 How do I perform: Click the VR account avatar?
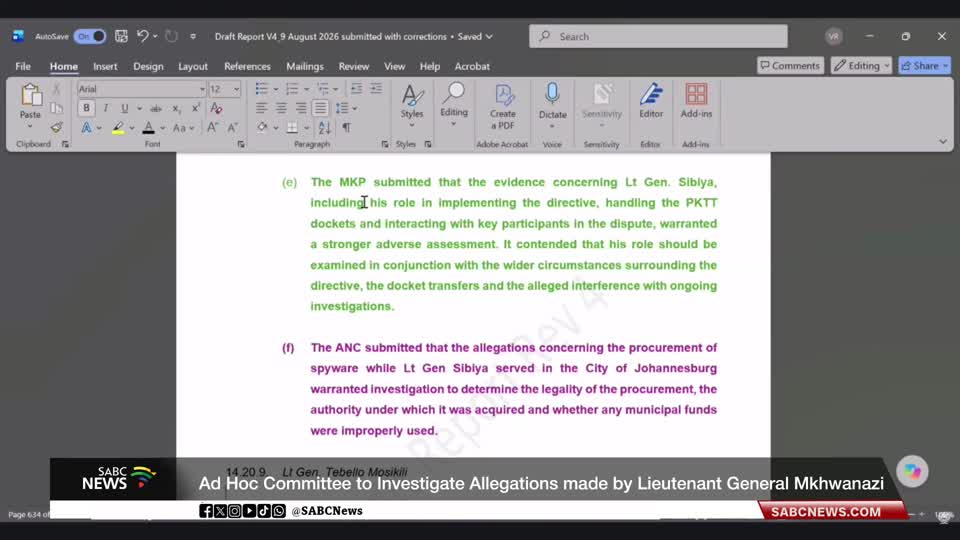pyautogui.click(x=833, y=37)
